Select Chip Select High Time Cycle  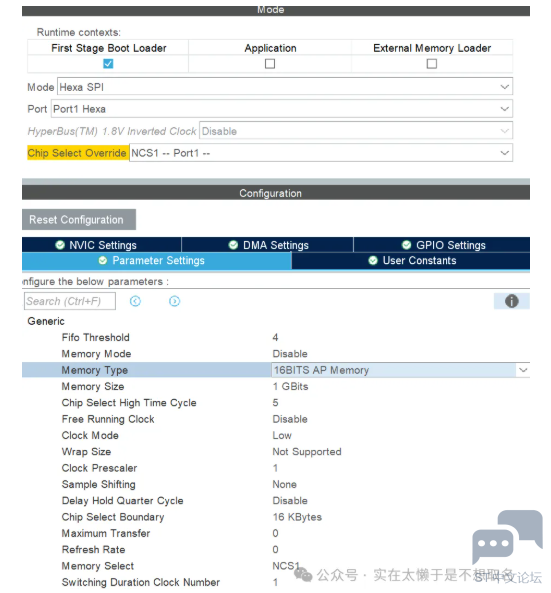(x=129, y=403)
